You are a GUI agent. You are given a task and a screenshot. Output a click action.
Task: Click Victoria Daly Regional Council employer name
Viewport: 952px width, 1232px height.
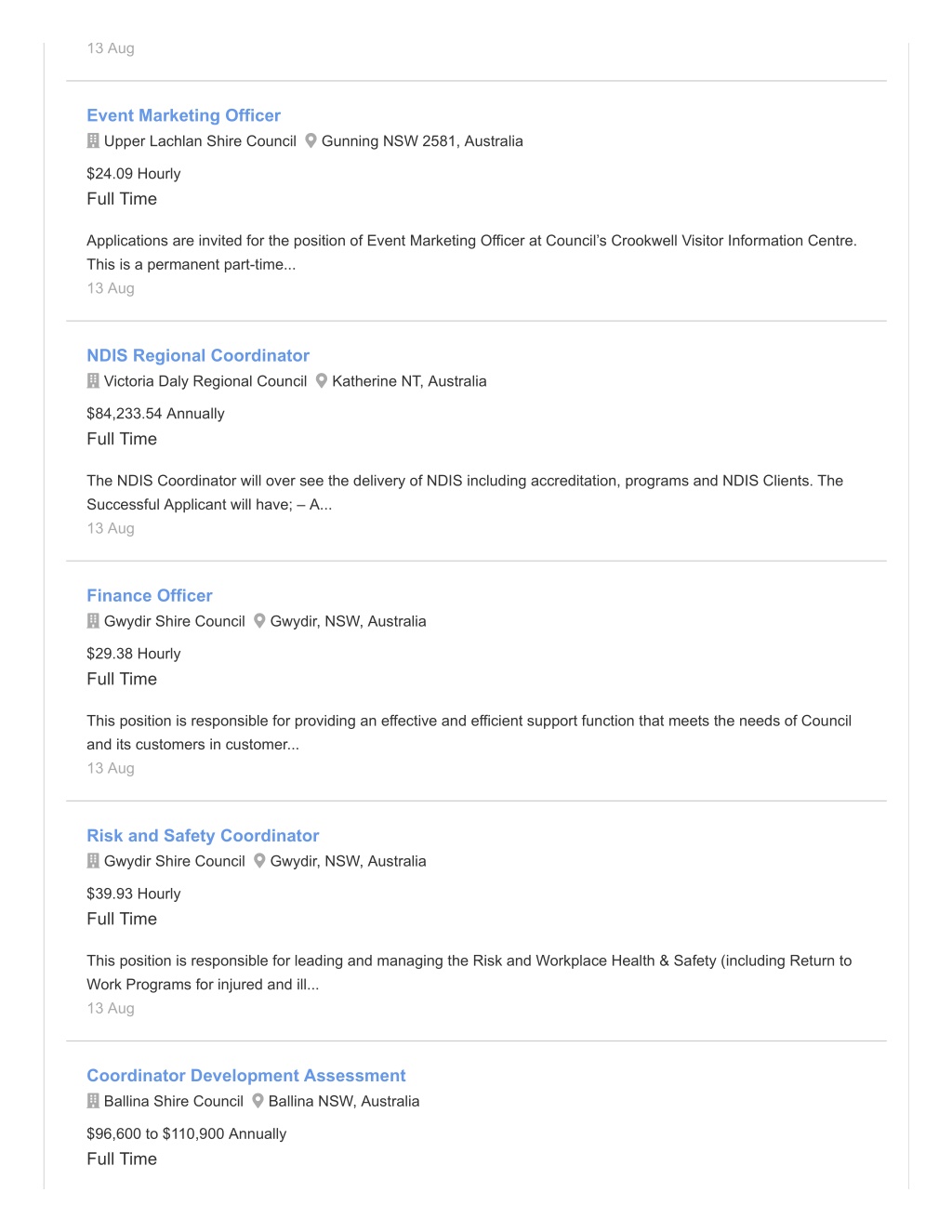click(205, 381)
